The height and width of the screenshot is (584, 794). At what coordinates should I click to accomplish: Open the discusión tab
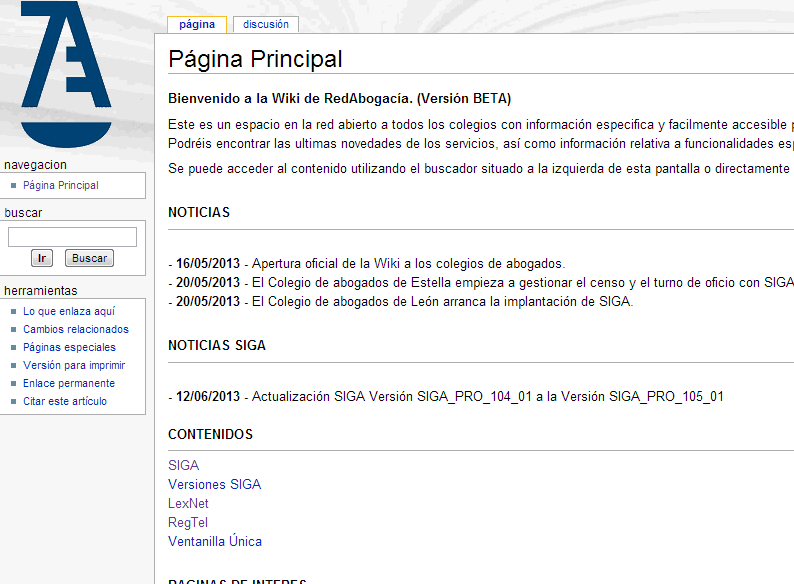coord(266,24)
